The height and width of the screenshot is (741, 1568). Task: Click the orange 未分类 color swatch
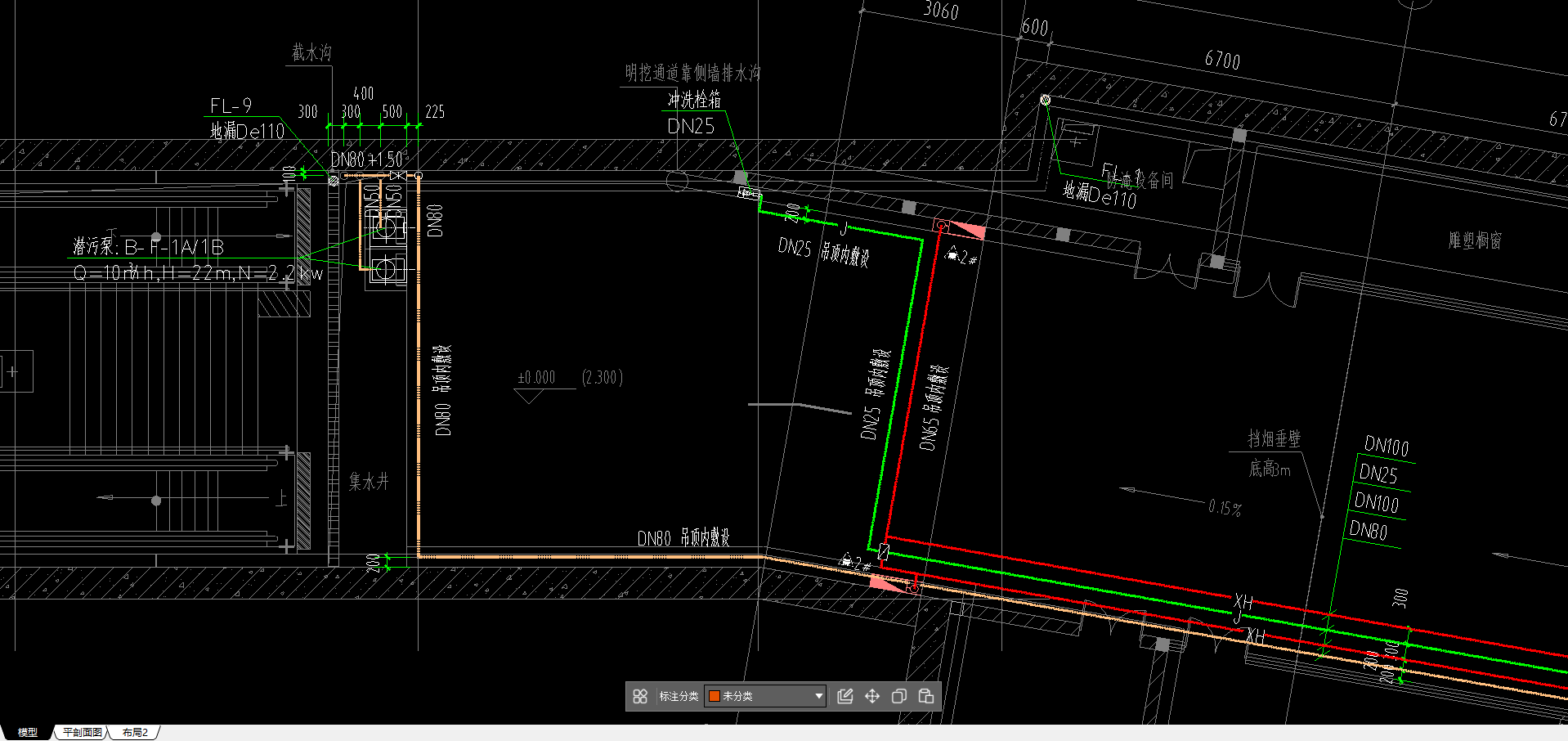click(714, 696)
